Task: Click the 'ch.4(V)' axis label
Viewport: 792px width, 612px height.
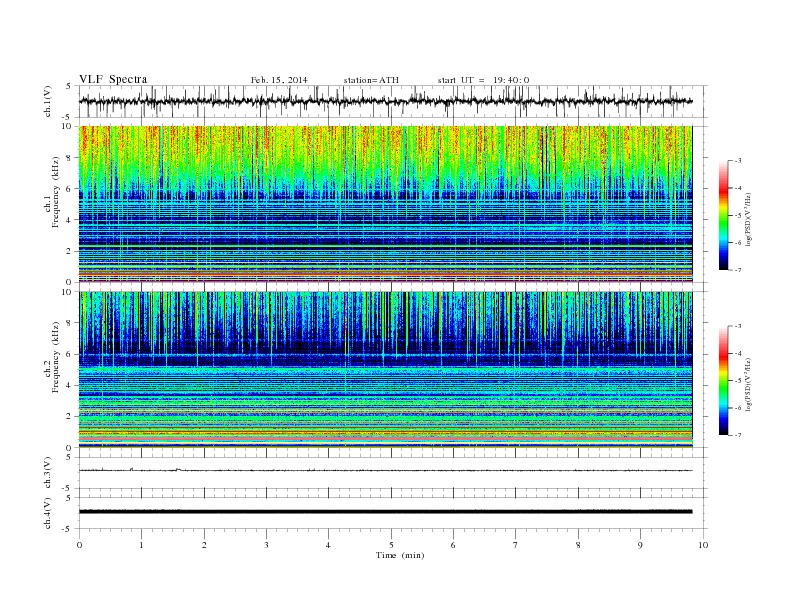Action: [x=48, y=513]
